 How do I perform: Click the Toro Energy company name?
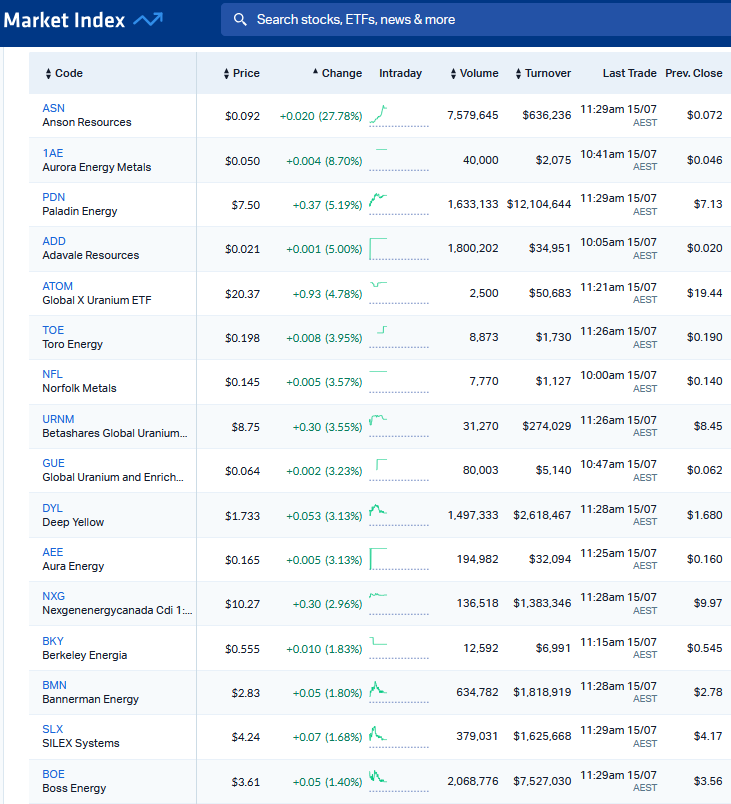click(72, 344)
